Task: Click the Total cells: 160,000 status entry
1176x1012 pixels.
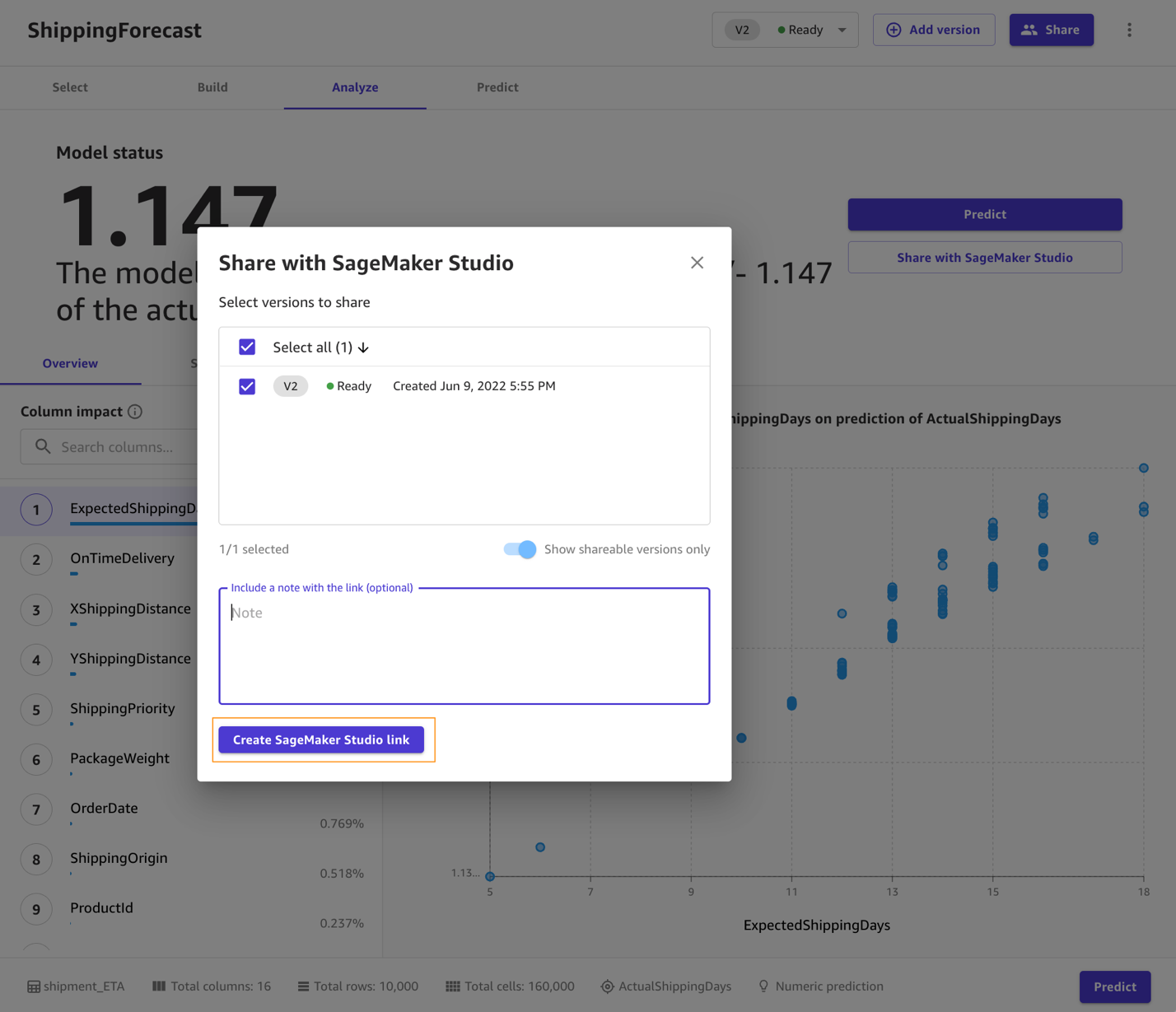Action: tap(511, 986)
